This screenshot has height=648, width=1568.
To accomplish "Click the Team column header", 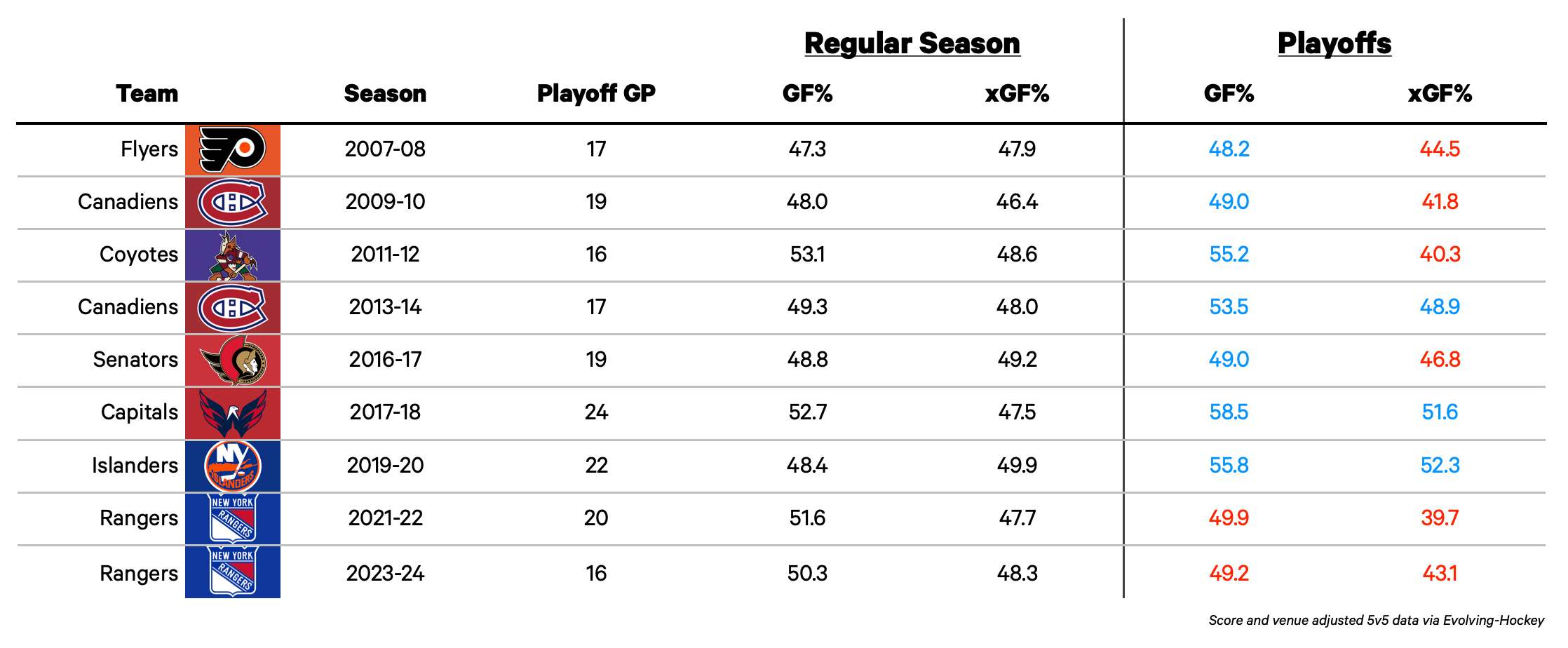I will (x=147, y=93).
